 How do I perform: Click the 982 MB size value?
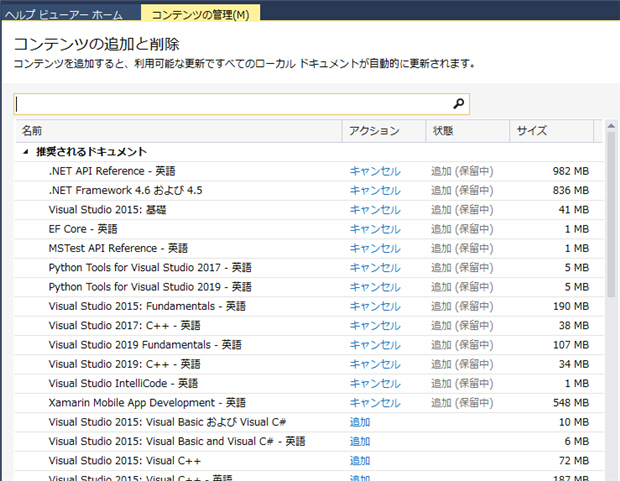(571, 171)
